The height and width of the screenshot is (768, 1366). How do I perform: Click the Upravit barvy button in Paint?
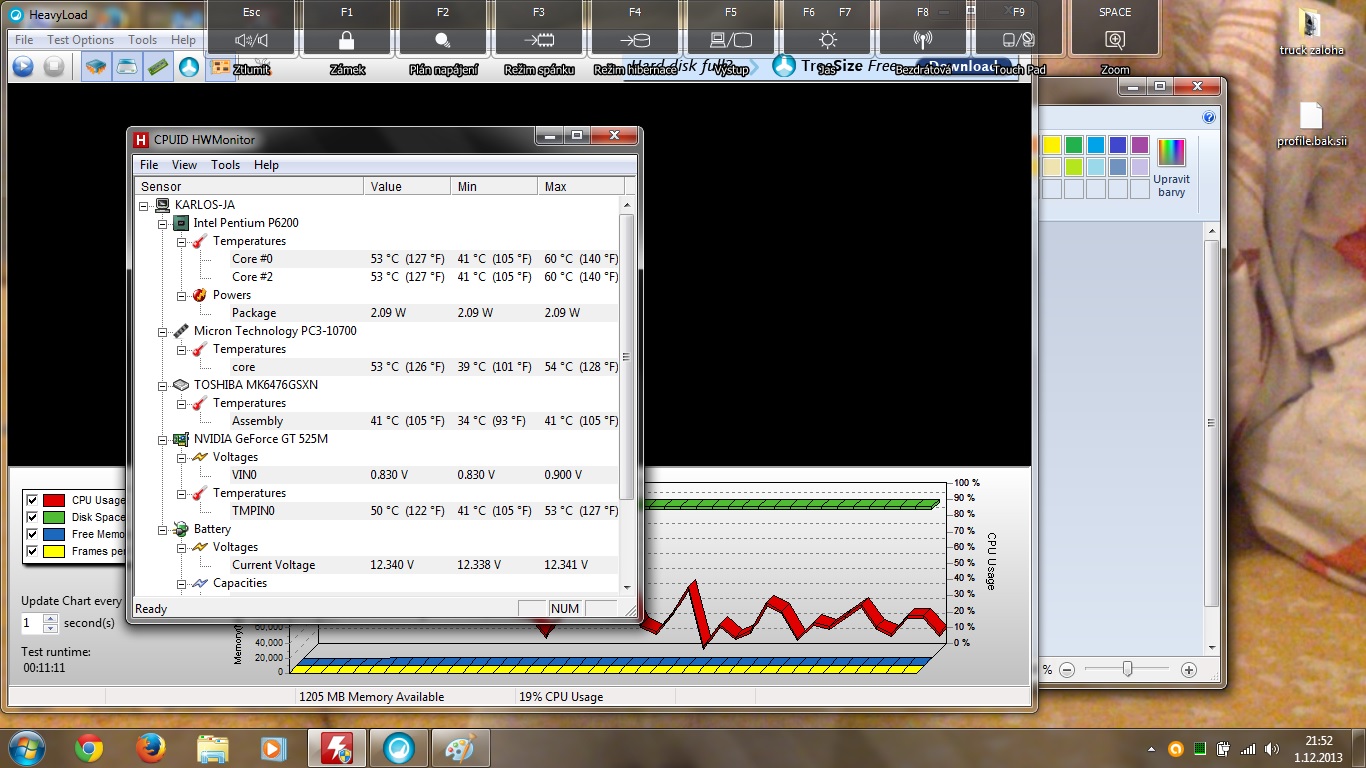[1172, 167]
